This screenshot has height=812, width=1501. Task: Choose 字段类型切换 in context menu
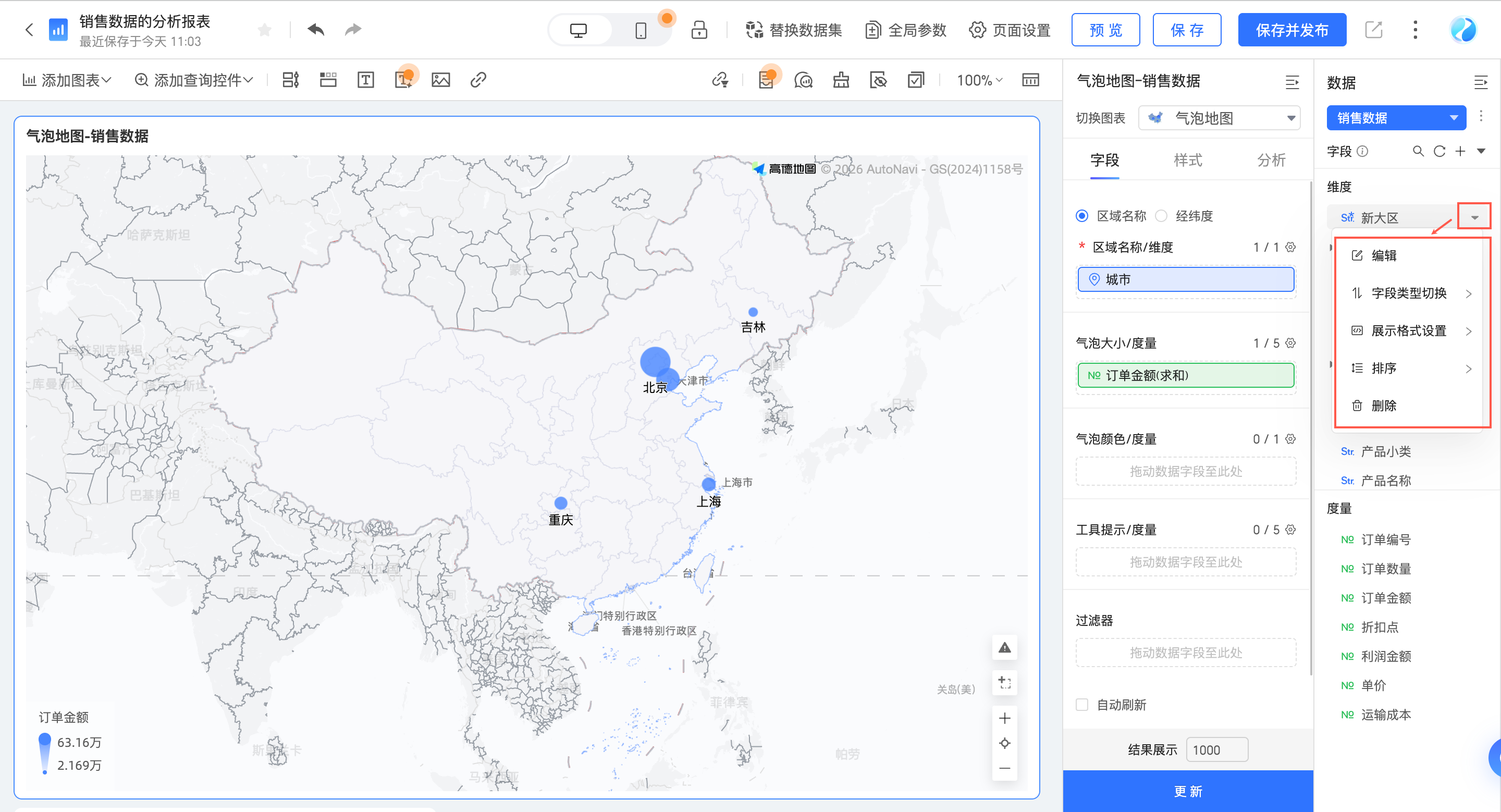(x=1409, y=293)
